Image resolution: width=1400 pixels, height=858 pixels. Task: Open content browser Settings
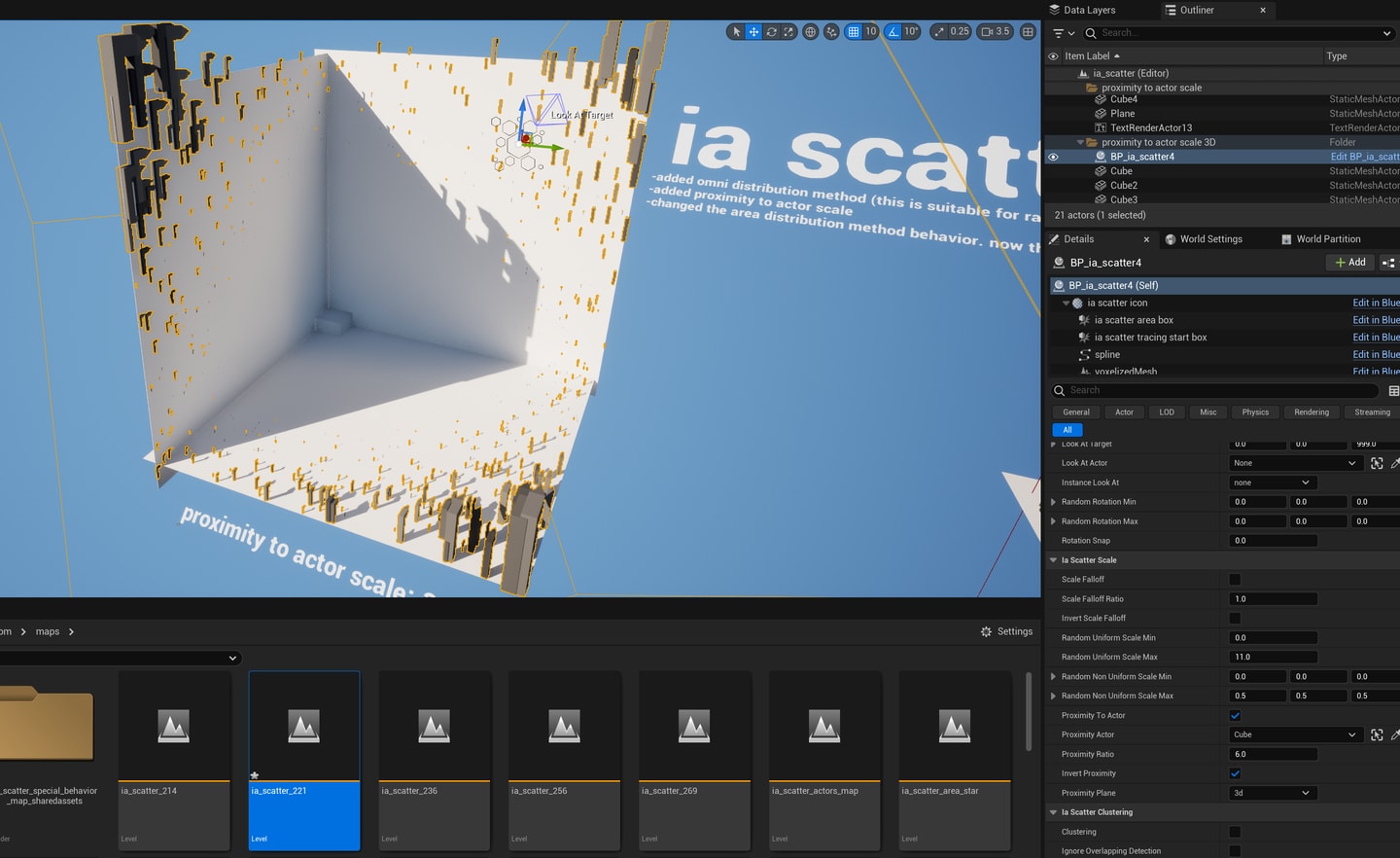(x=1006, y=632)
